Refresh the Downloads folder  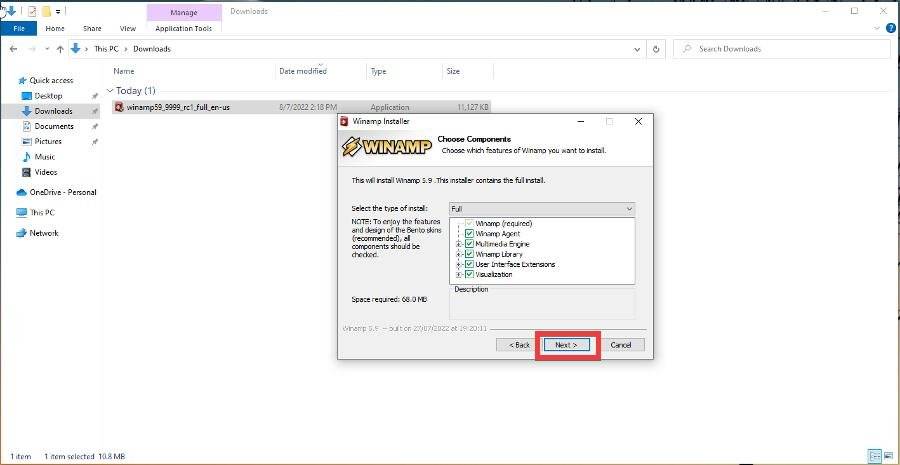(655, 49)
